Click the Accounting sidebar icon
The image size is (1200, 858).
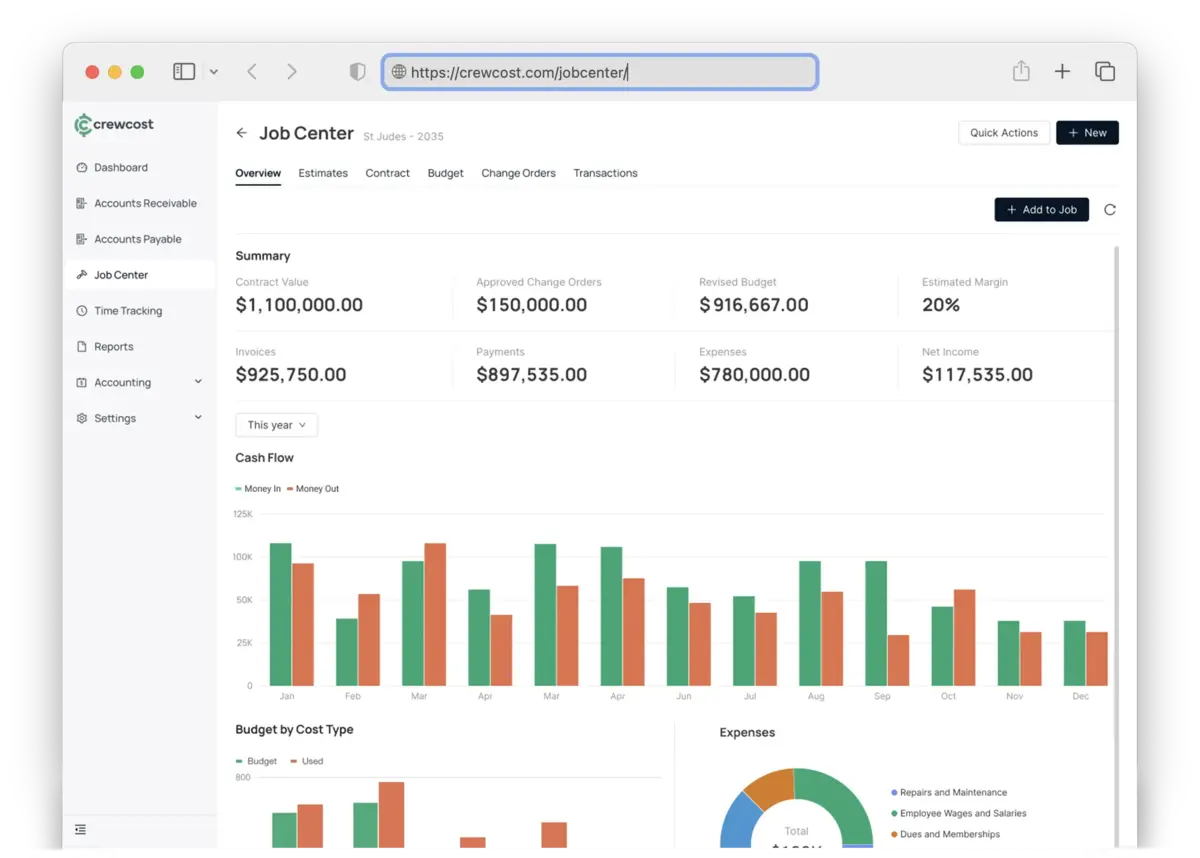tap(82, 383)
